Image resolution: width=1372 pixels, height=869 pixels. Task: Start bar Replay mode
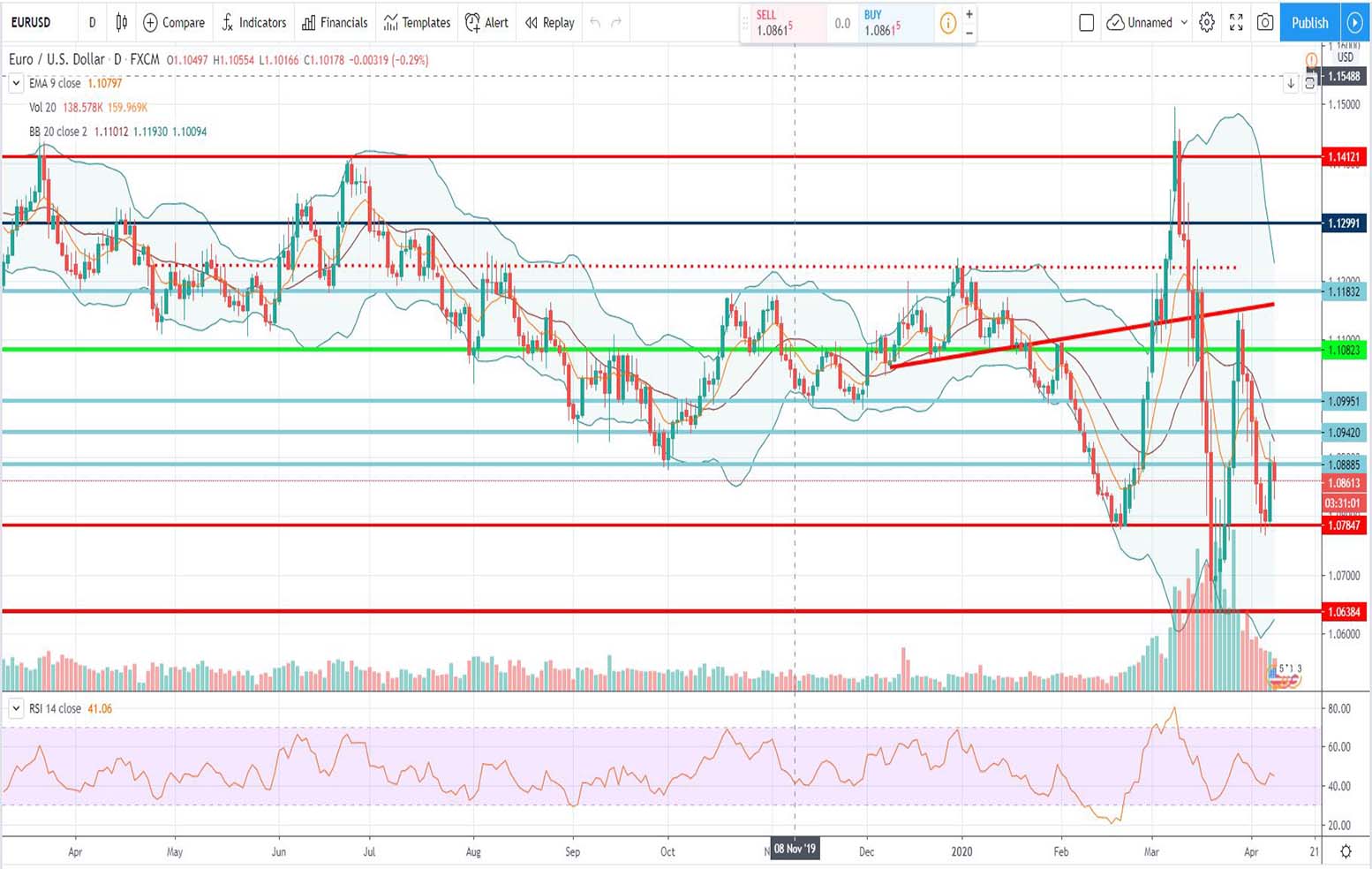coord(549,22)
